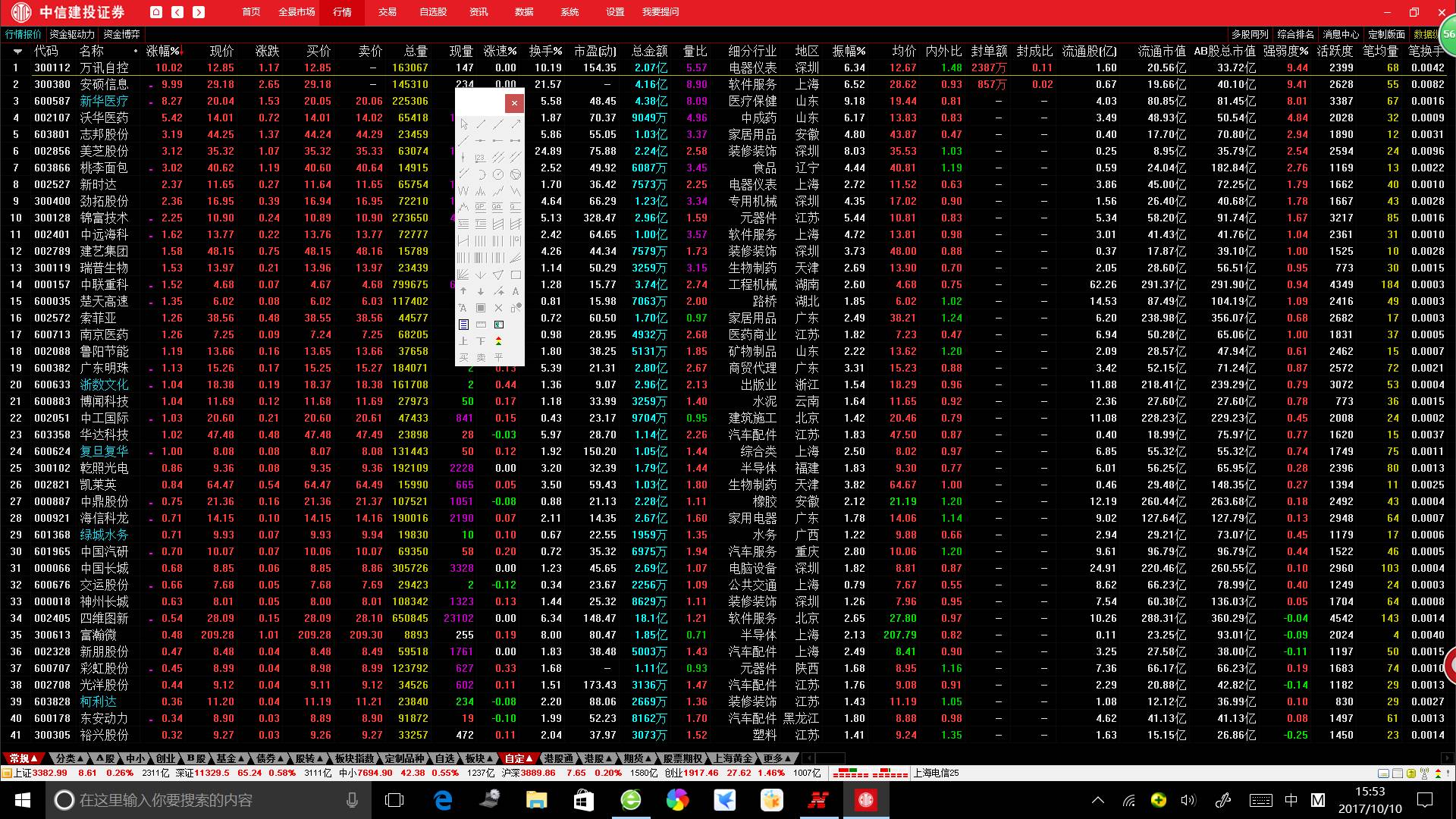Expand the 基金 bottom tab menu

click(x=231, y=758)
